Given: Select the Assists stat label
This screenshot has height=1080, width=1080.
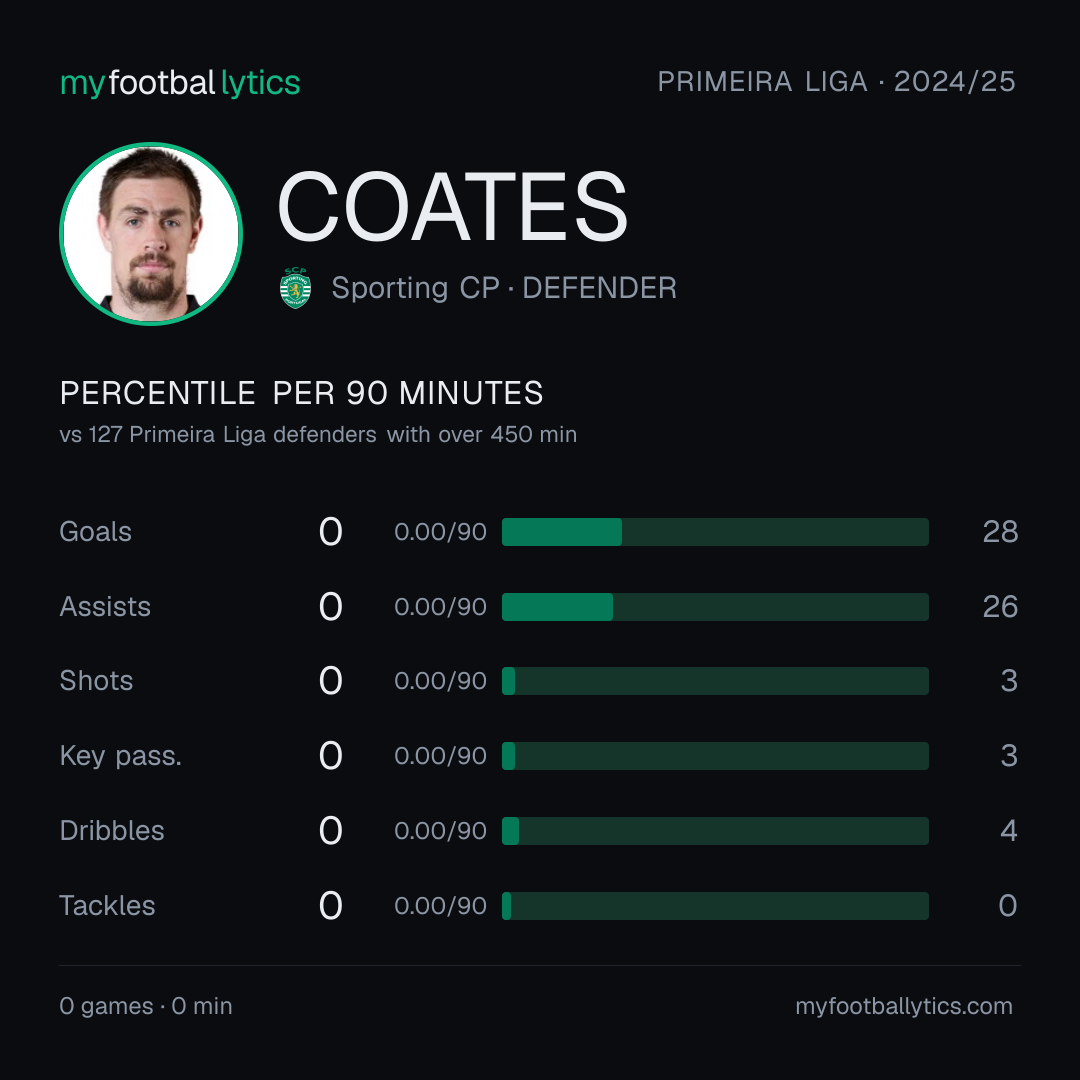Looking at the screenshot, I should click(x=105, y=607).
